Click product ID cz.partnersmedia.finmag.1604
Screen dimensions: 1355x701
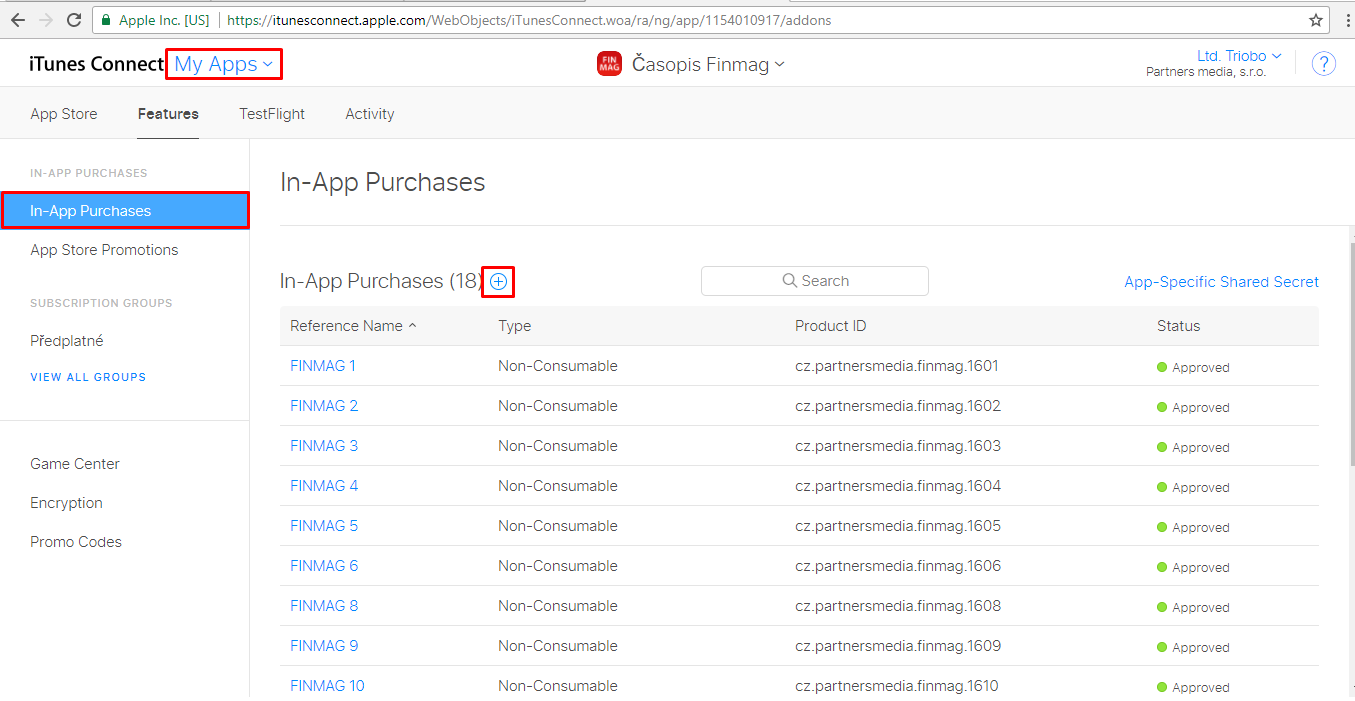coord(898,486)
